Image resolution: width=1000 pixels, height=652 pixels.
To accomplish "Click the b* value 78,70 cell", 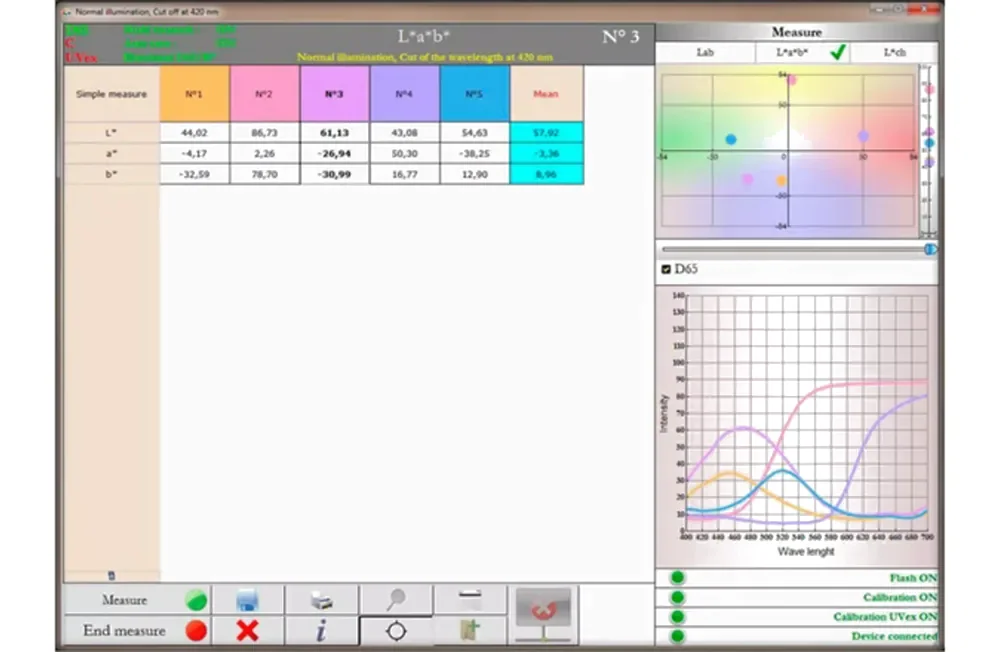I will [x=264, y=174].
